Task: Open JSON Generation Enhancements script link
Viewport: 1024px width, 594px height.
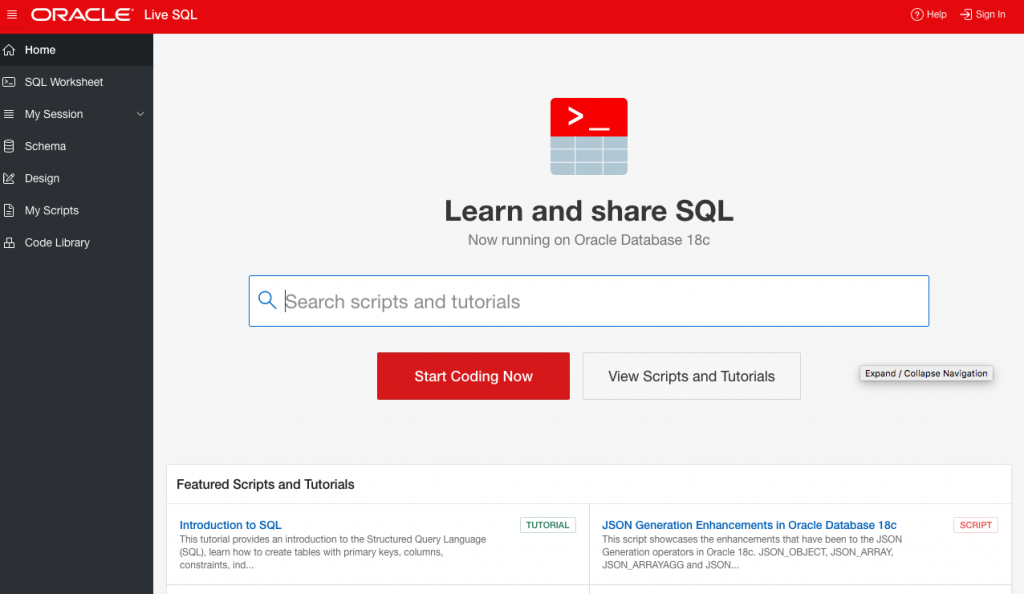Action: click(749, 525)
